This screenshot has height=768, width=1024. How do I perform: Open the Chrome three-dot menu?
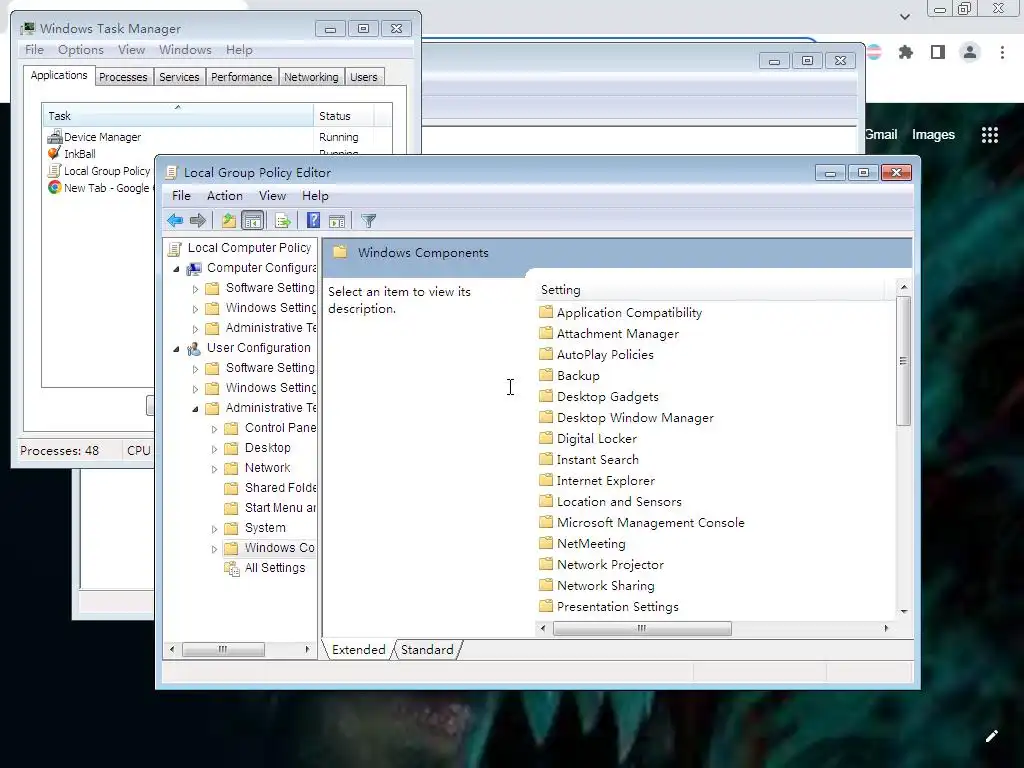pyautogui.click(x=1002, y=52)
